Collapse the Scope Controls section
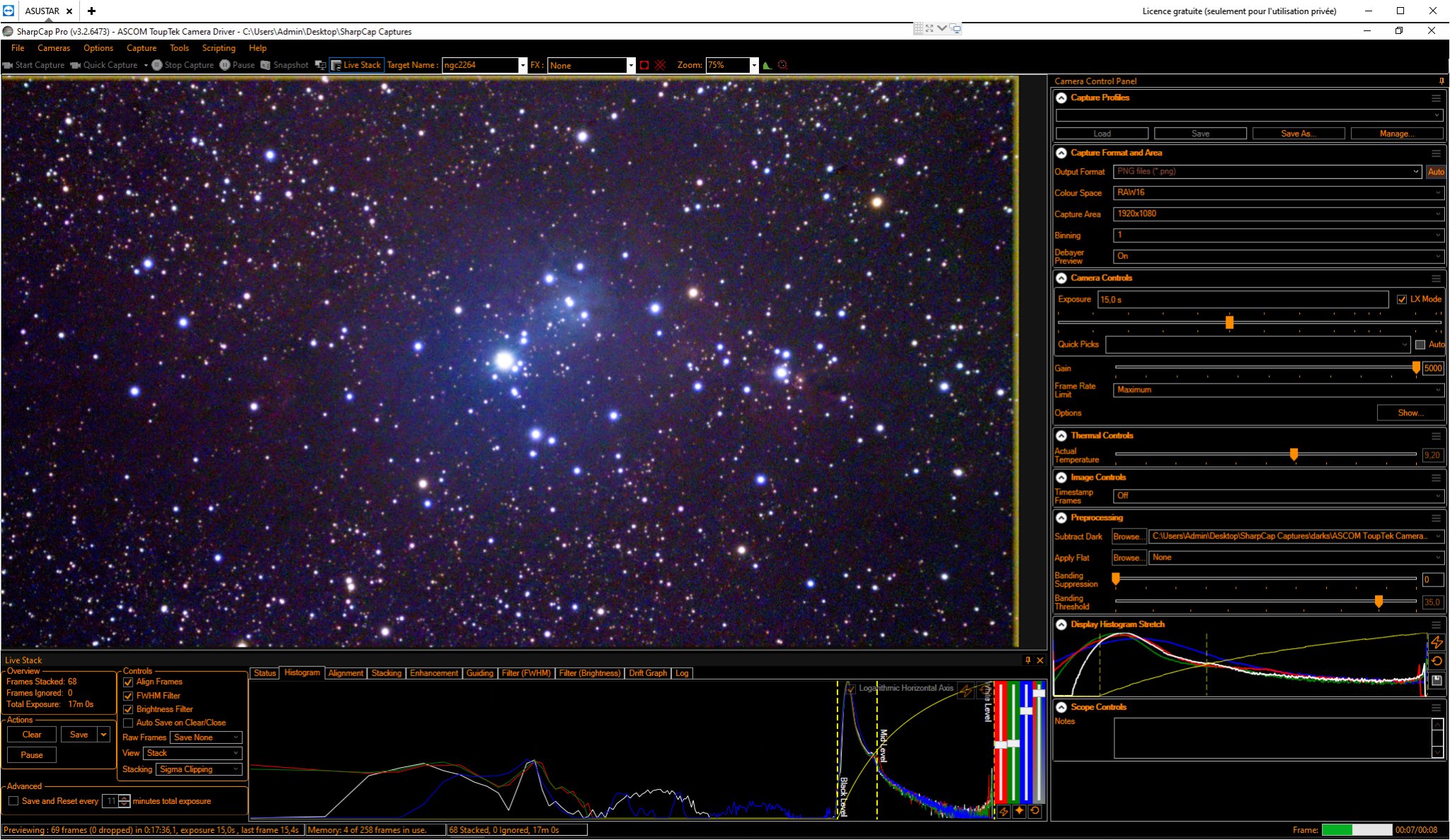The height and width of the screenshot is (840, 1450). click(1061, 708)
